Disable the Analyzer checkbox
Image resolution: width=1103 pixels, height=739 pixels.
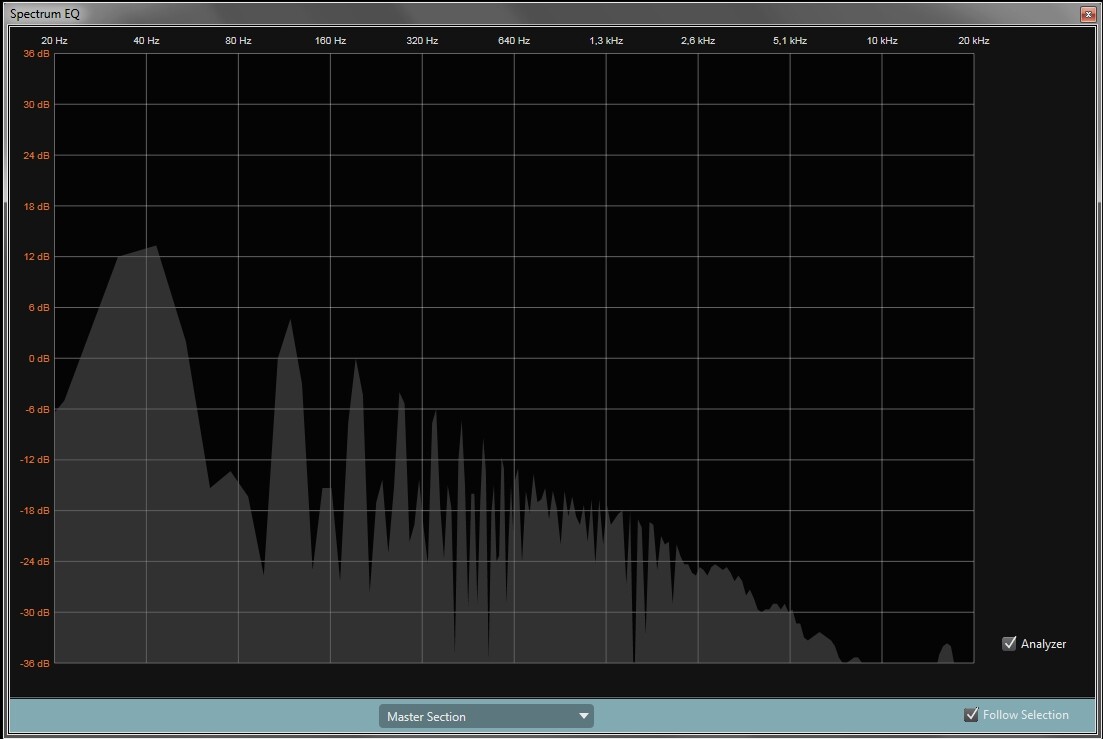pos(1009,643)
